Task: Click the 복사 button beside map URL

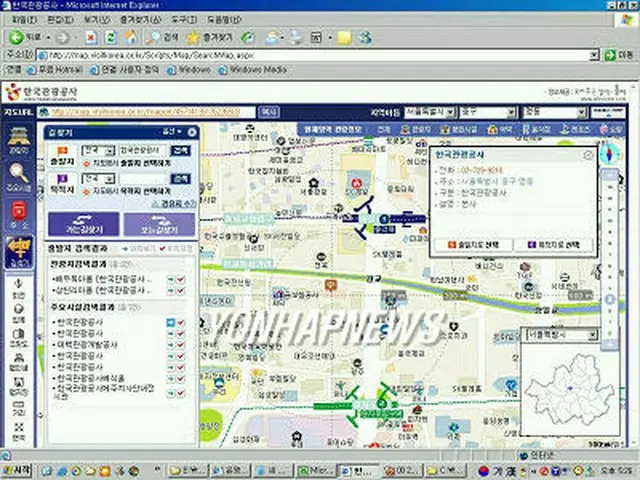Action: coord(269,112)
